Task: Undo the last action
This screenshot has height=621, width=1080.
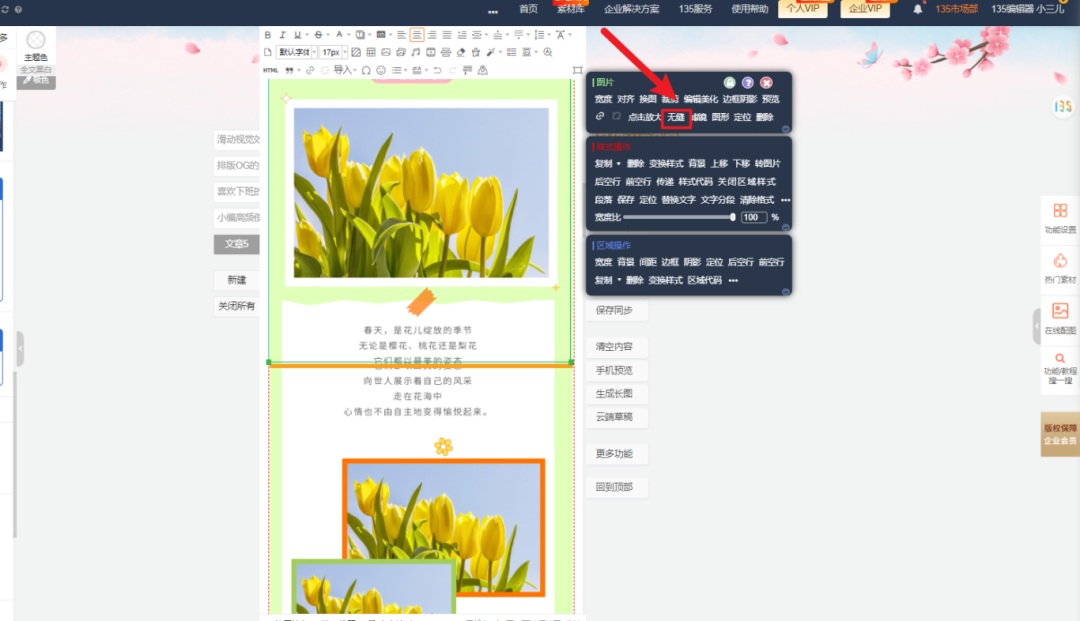Action: click(437, 70)
